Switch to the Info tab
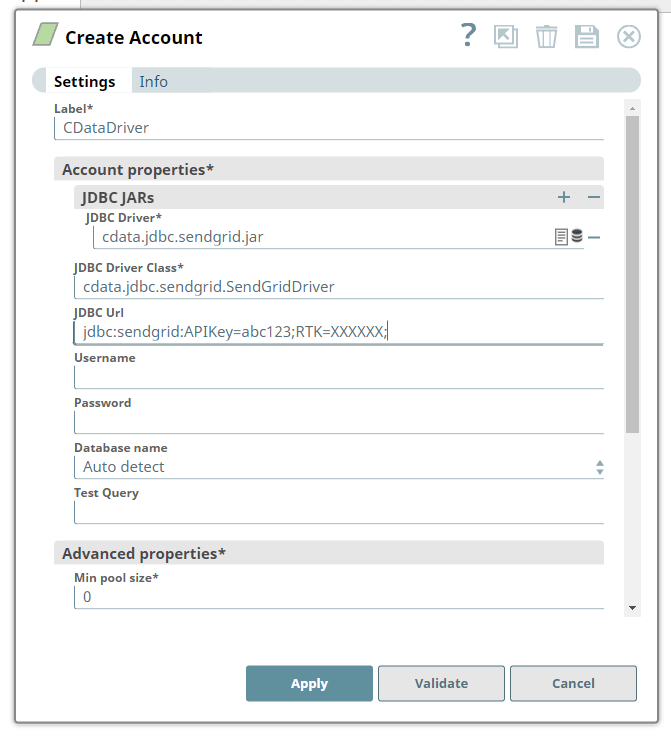Viewport: 671px width, 736px height. point(153,82)
